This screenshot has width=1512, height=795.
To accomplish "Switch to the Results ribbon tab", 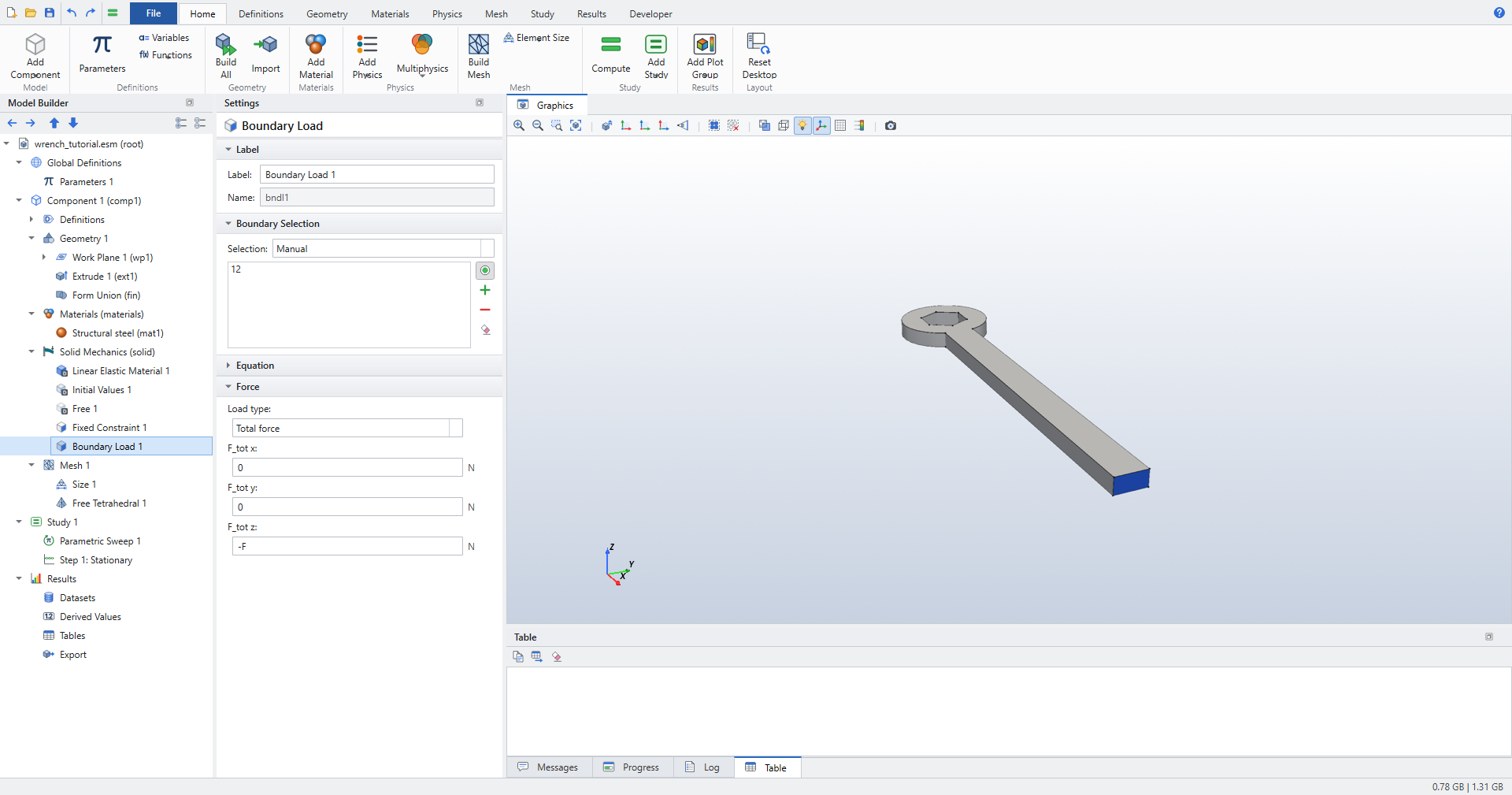I will (x=591, y=13).
